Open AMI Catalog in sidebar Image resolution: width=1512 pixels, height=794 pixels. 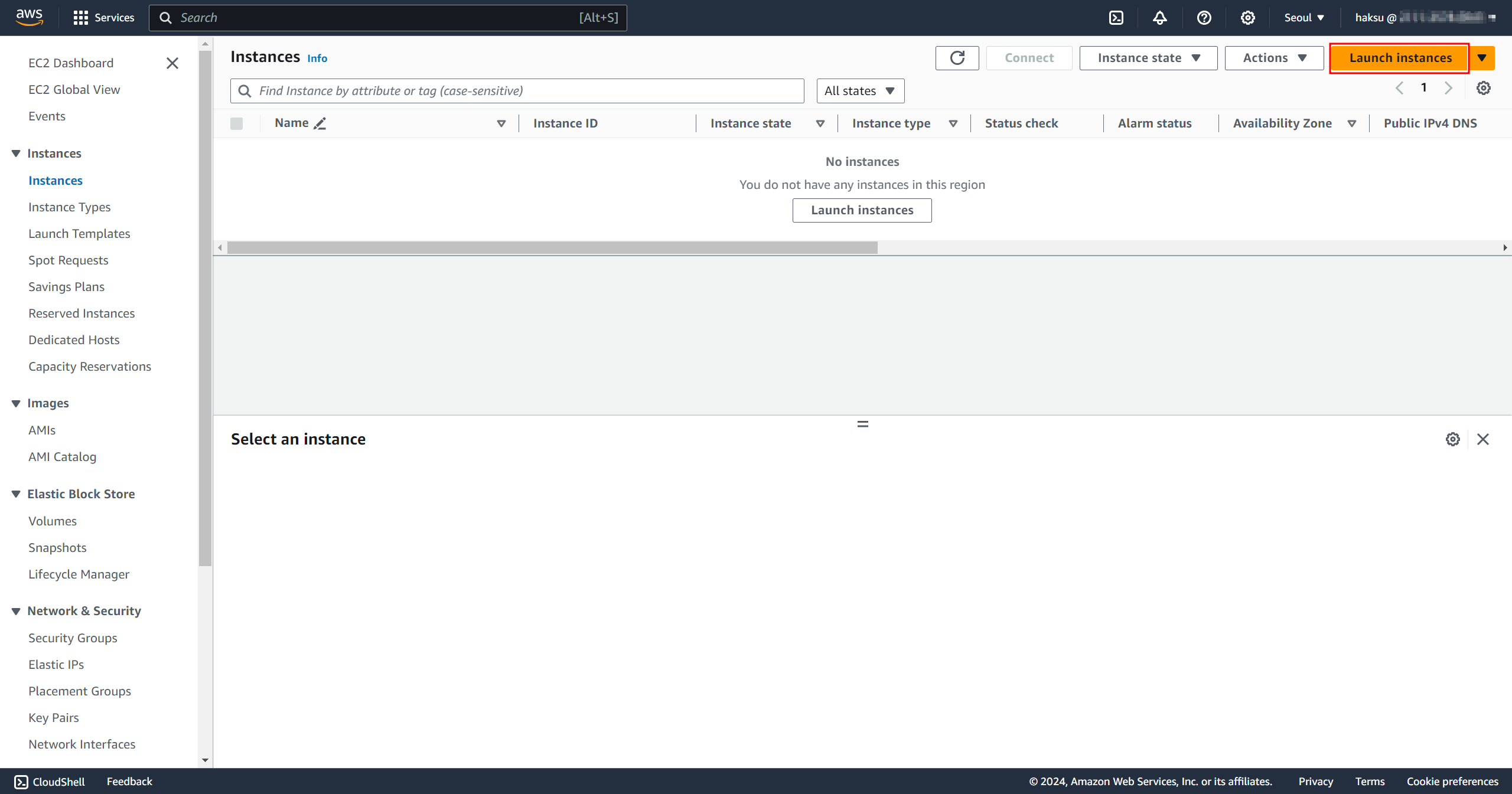62,457
